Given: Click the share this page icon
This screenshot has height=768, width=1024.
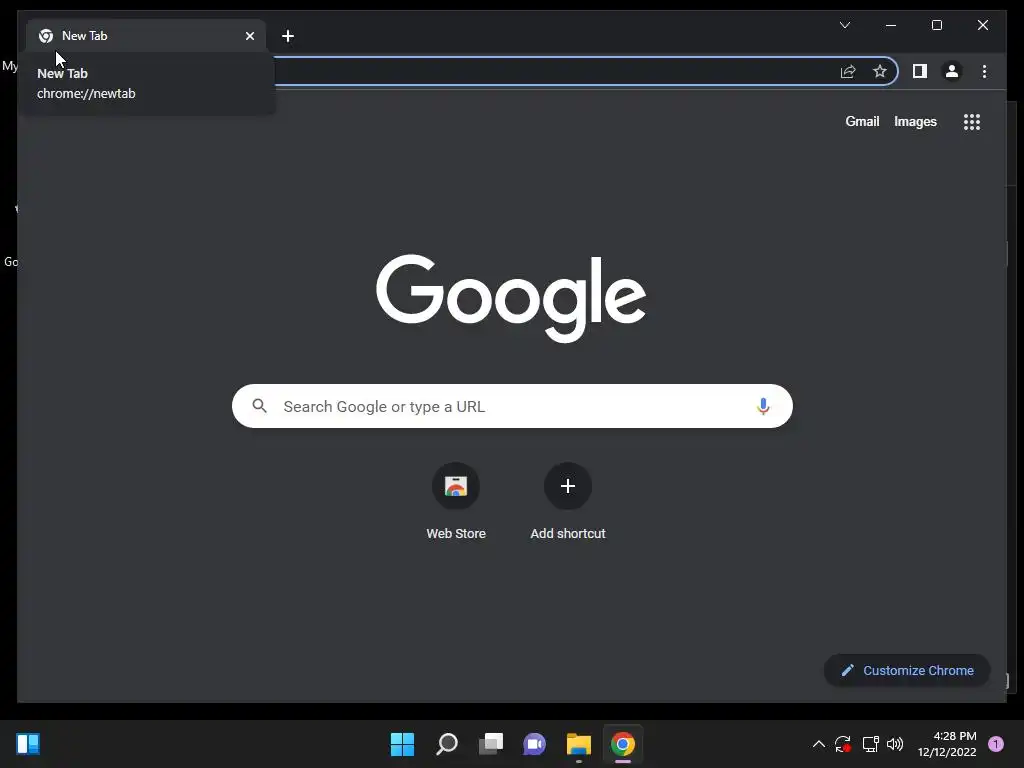Looking at the screenshot, I should [848, 71].
